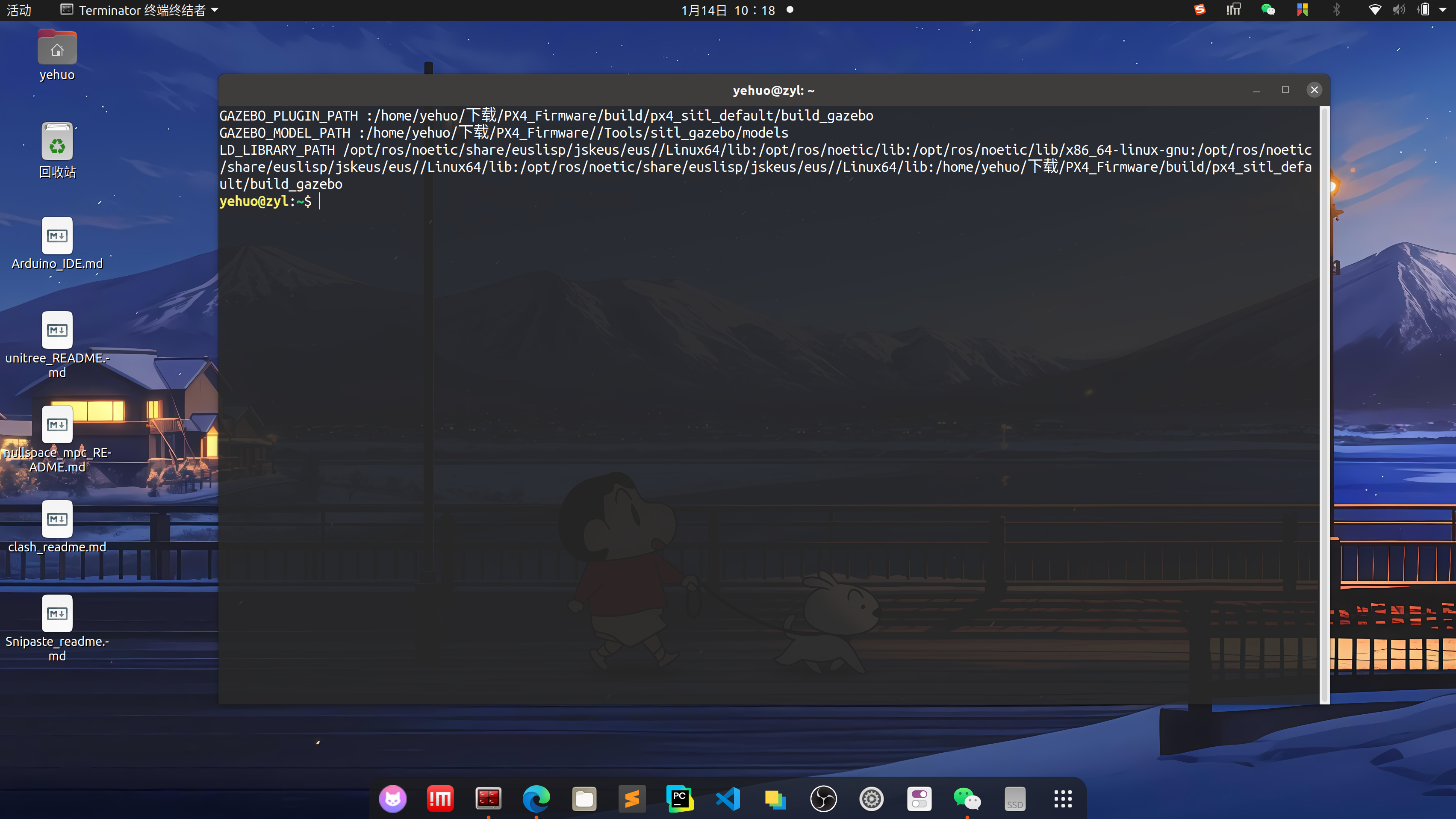Open Sublime Text from the dock
Screen dimensions: 1456x819
(x=632, y=798)
